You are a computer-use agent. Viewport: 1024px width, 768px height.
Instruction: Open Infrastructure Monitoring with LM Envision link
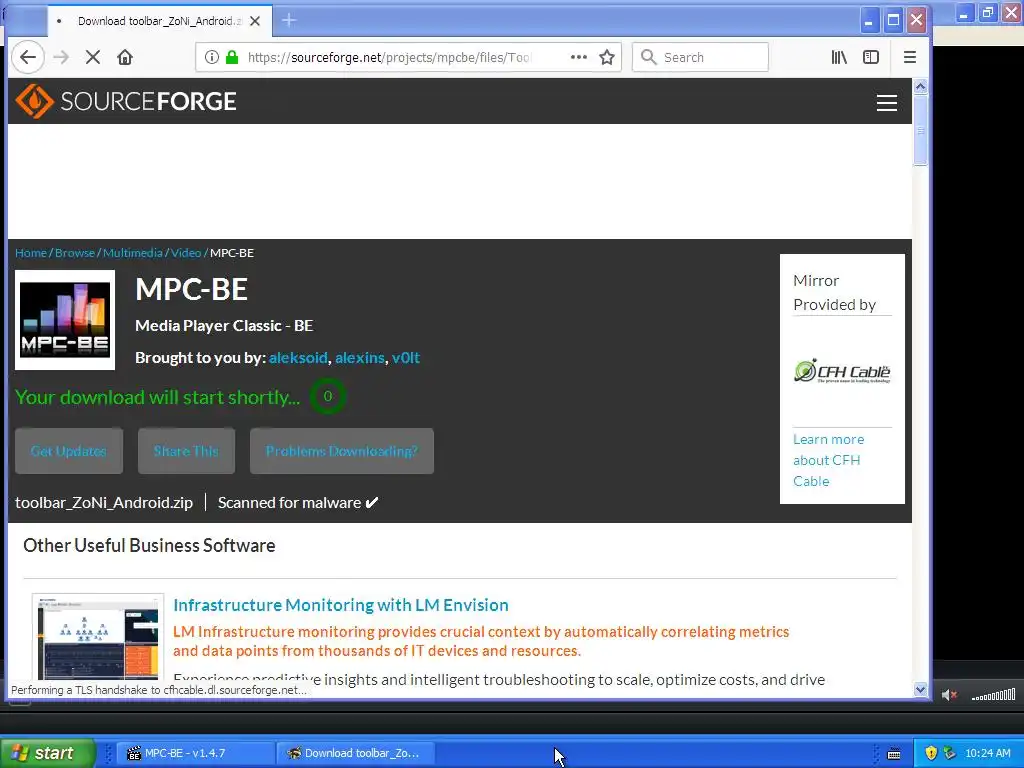point(341,605)
